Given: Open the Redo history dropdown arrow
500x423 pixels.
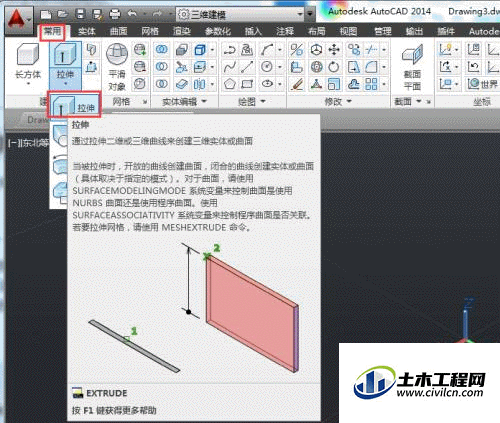Looking at the screenshot, I should pos(170,14).
